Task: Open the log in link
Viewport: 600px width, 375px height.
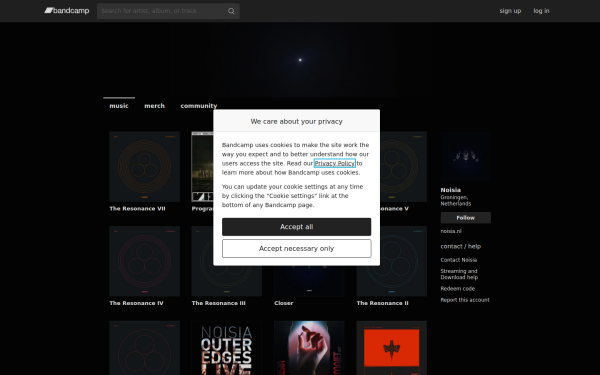Action: [x=541, y=11]
